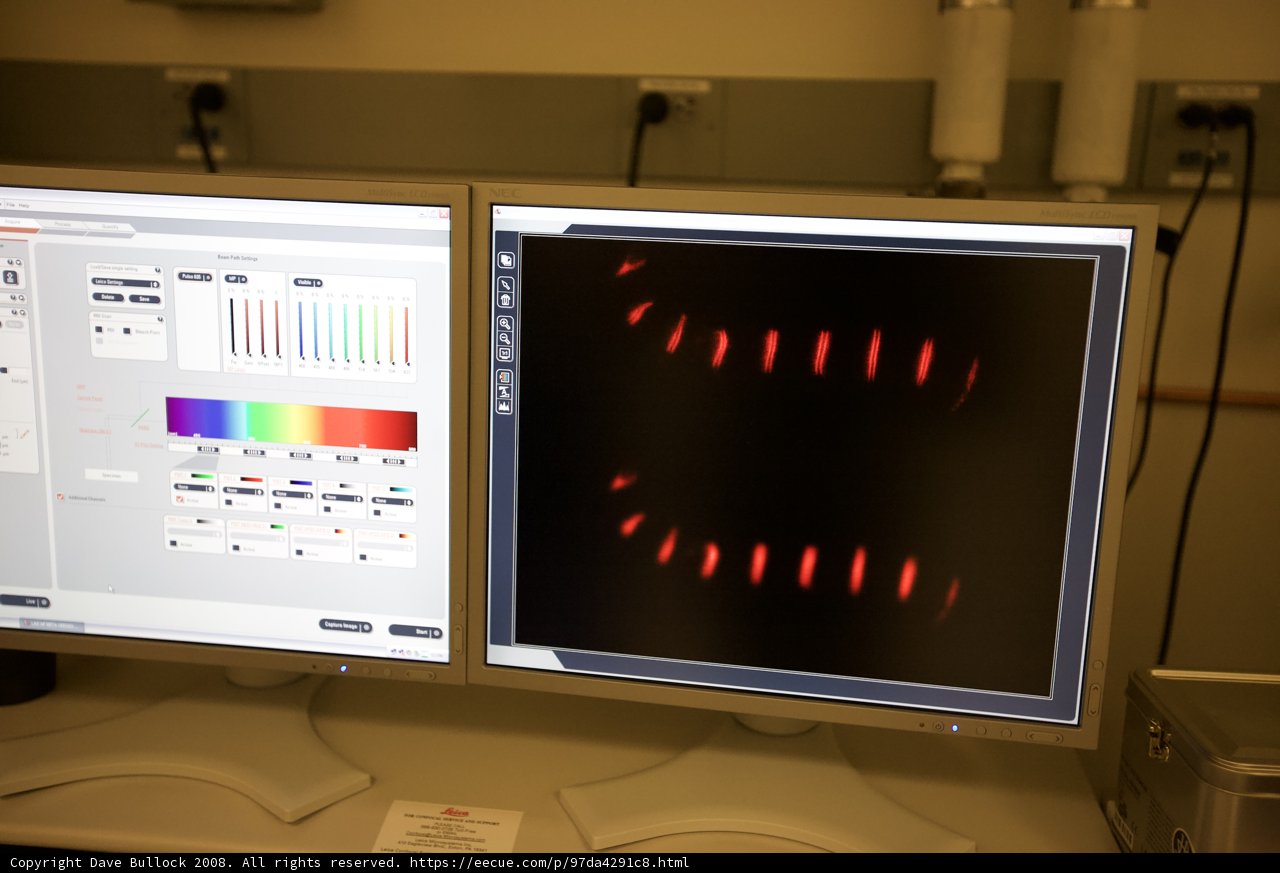Open the color lookup table icon in viewer
Screen dimensions: 1280x873
504,377
